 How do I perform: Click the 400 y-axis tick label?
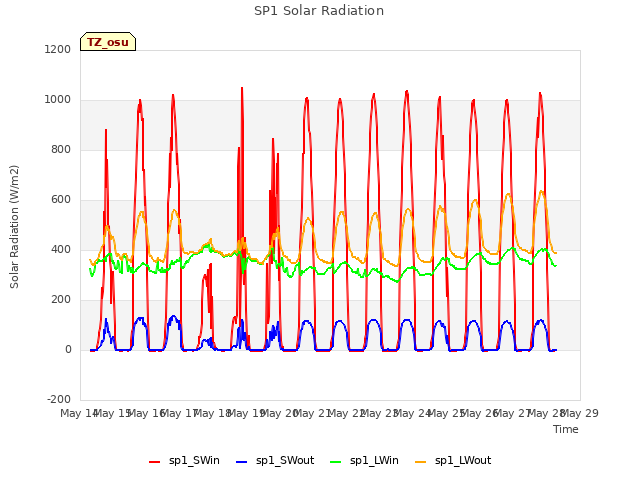(61, 249)
